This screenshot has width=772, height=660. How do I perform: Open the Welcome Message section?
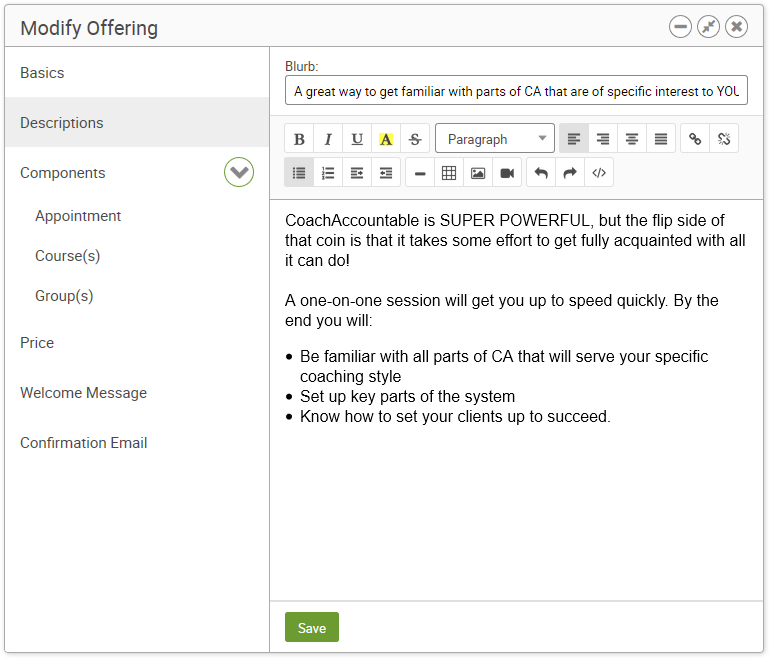click(x=137, y=393)
